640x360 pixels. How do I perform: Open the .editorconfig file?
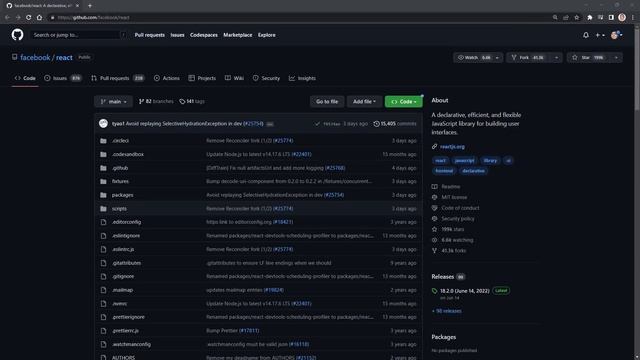[127, 222]
